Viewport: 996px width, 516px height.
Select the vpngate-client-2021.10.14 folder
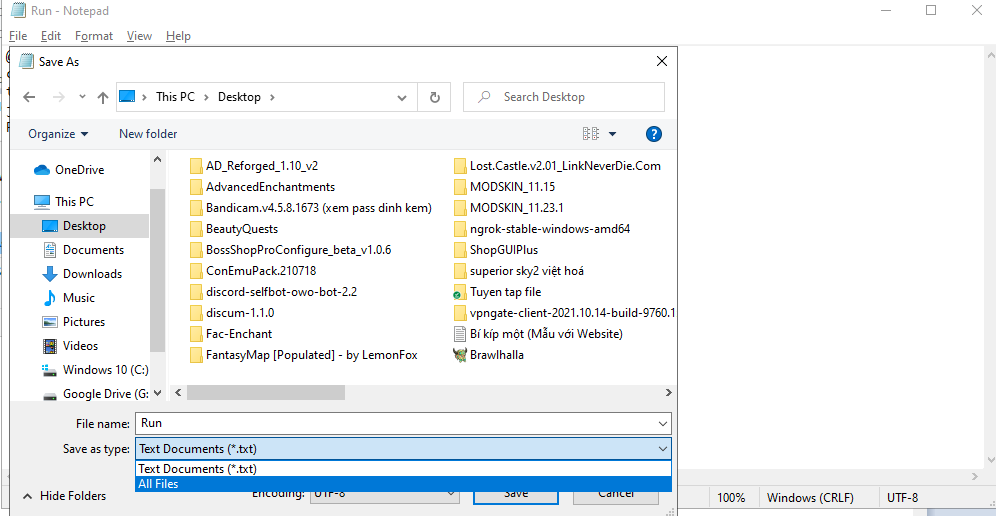click(564, 313)
